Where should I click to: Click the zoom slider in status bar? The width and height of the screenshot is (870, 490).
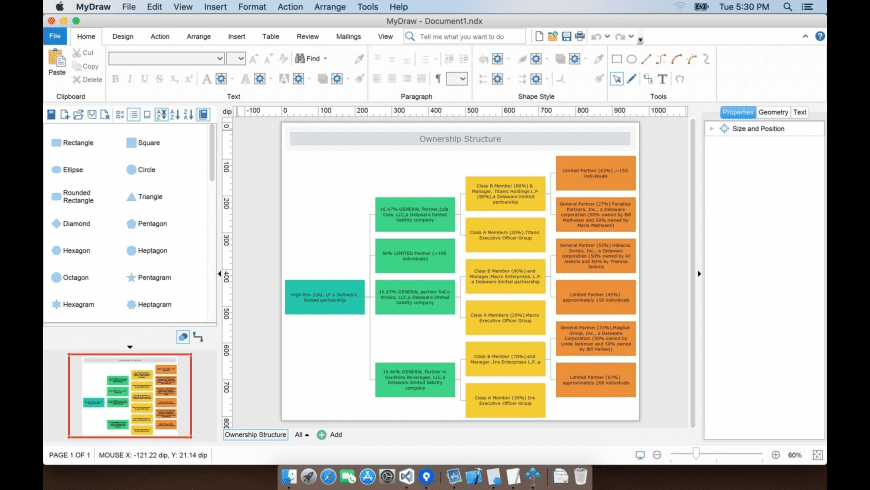click(696, 455)
